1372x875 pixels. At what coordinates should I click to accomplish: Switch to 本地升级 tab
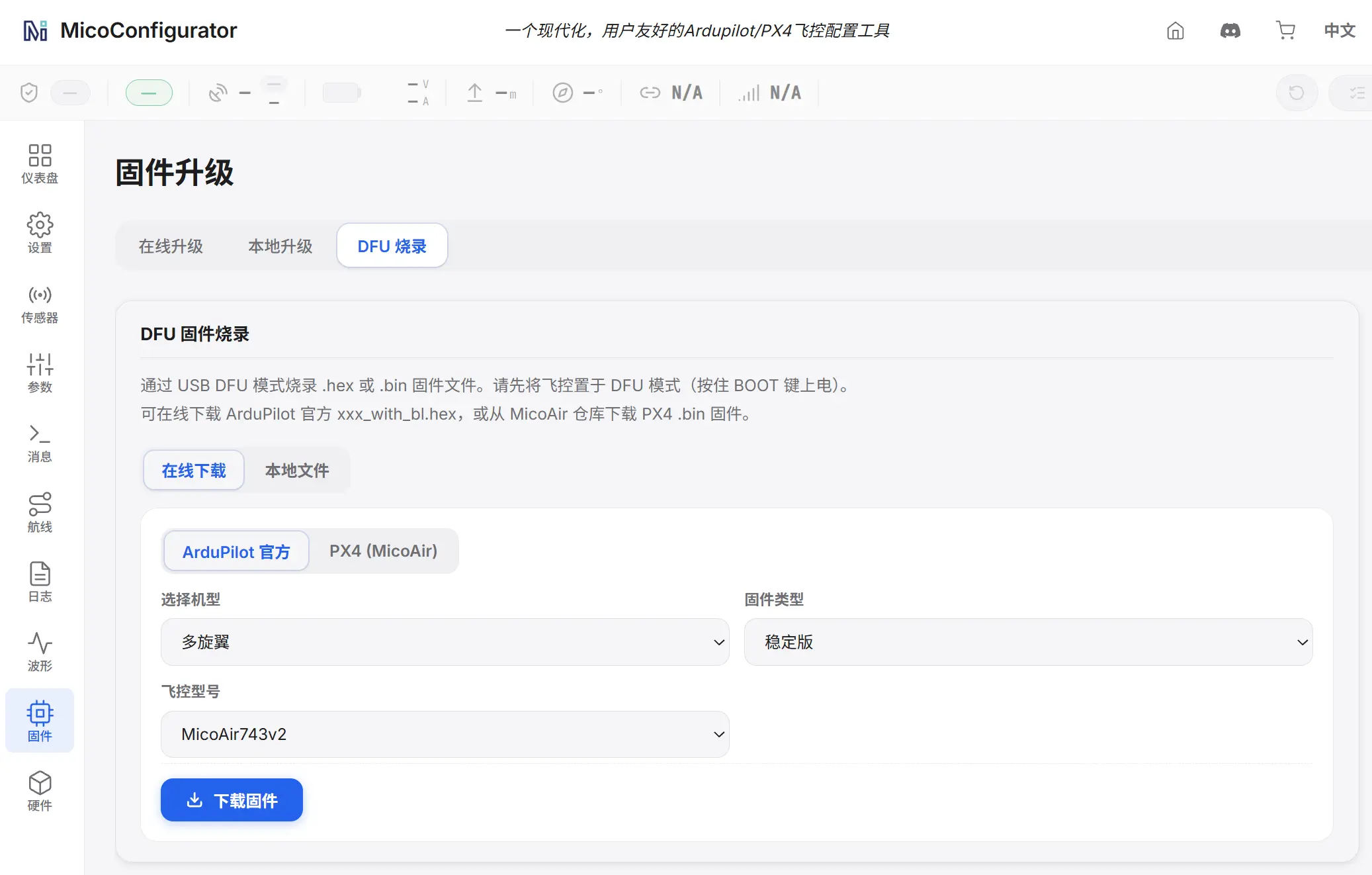point(280,246)
